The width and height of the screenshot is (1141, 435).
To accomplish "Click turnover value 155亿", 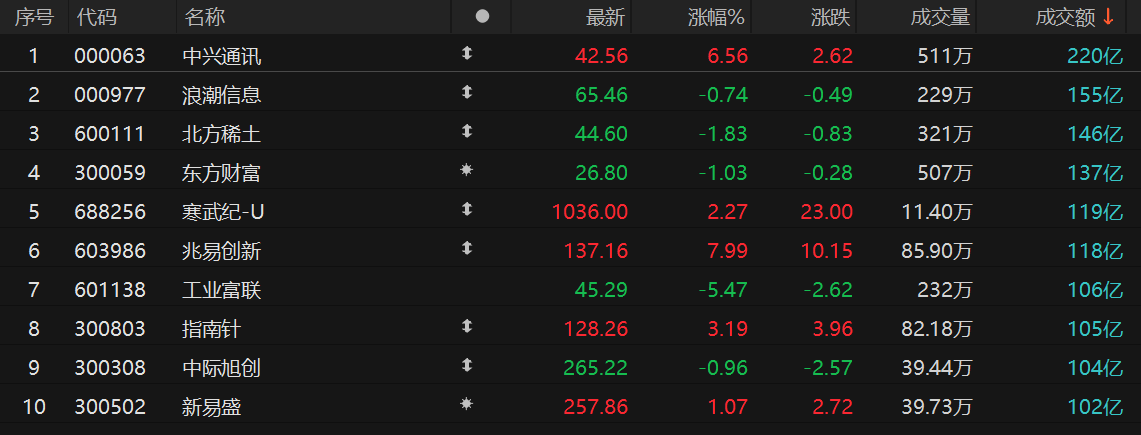I will click(1095, 95).
